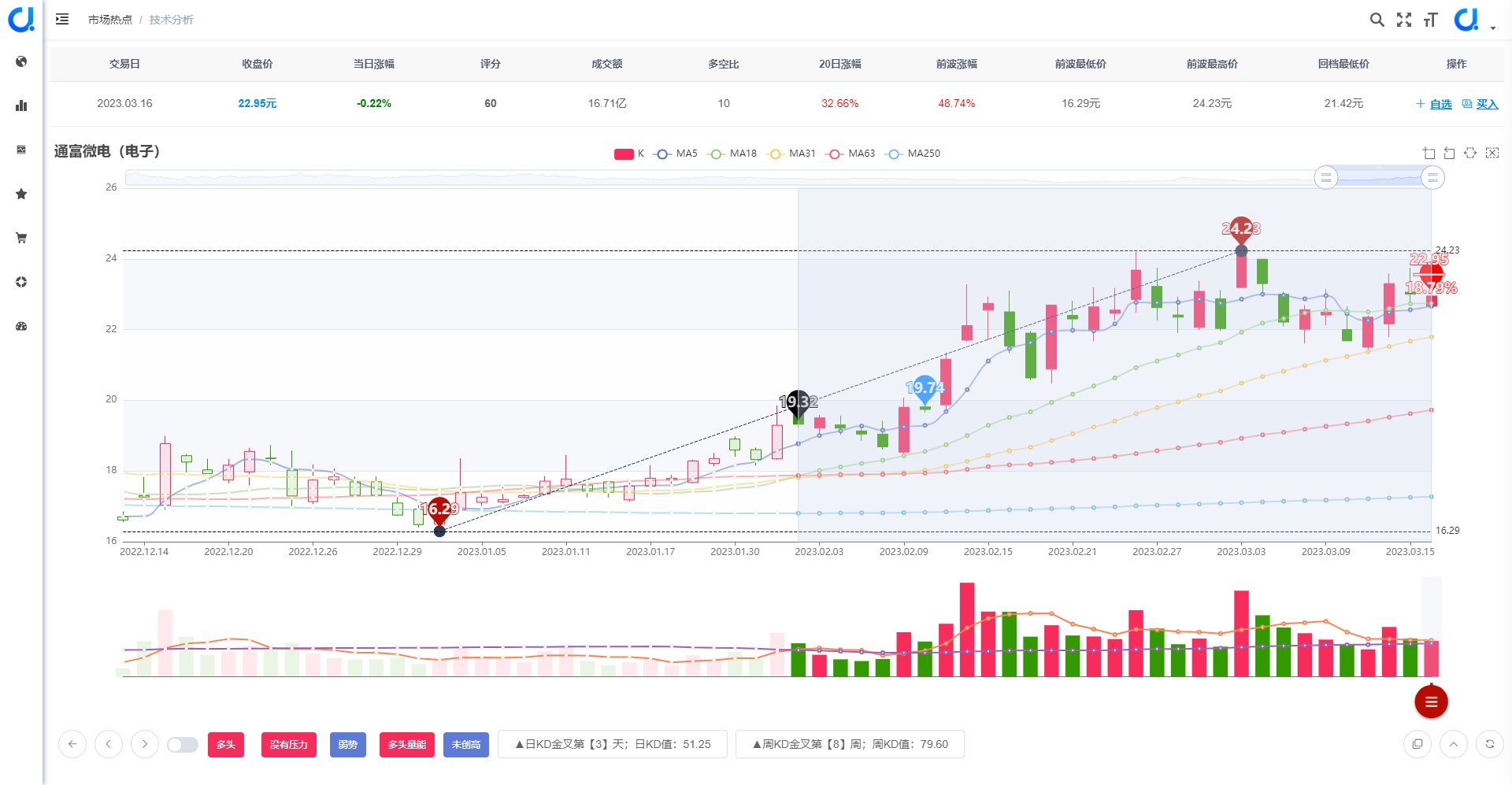Open the lifebuoy sidebar icon
The image size is (1512, 785).
click(21, 282)
